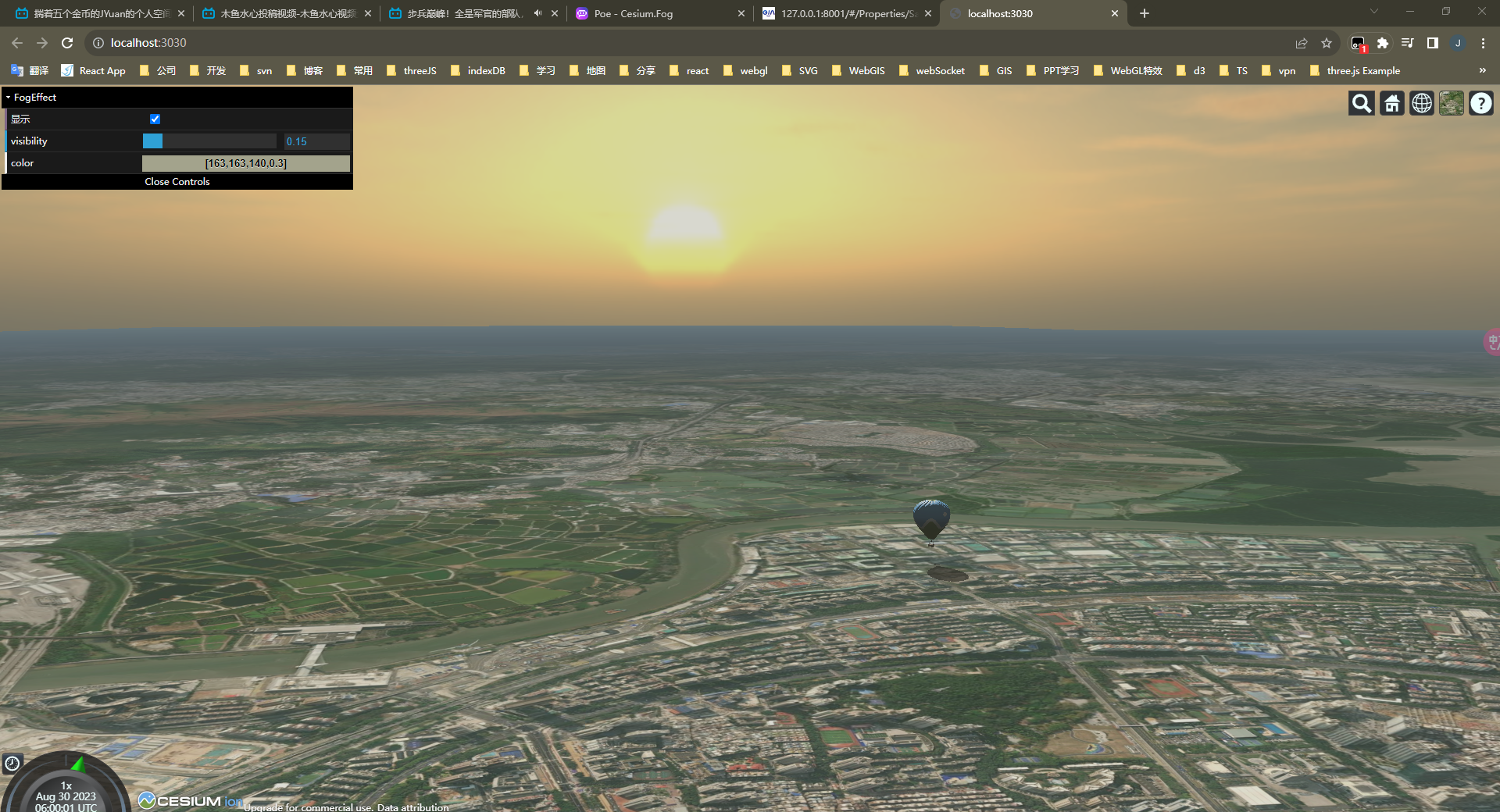Open the extensions puzzle icon

pos(1383,43)
